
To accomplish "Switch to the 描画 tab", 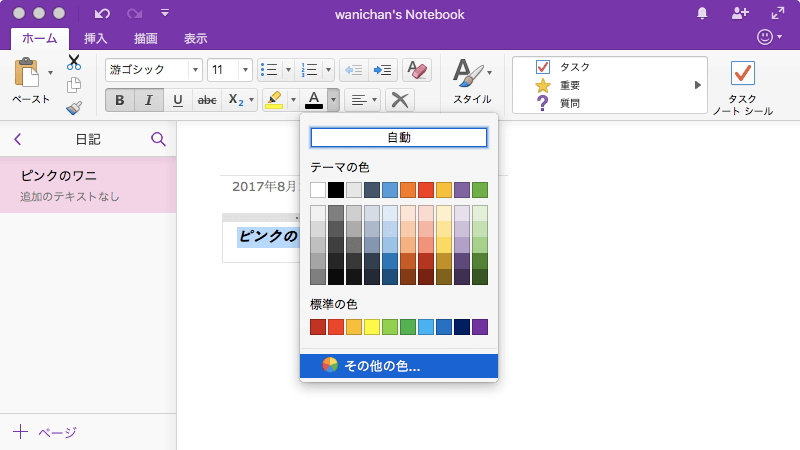I will [x=145, y=38].
